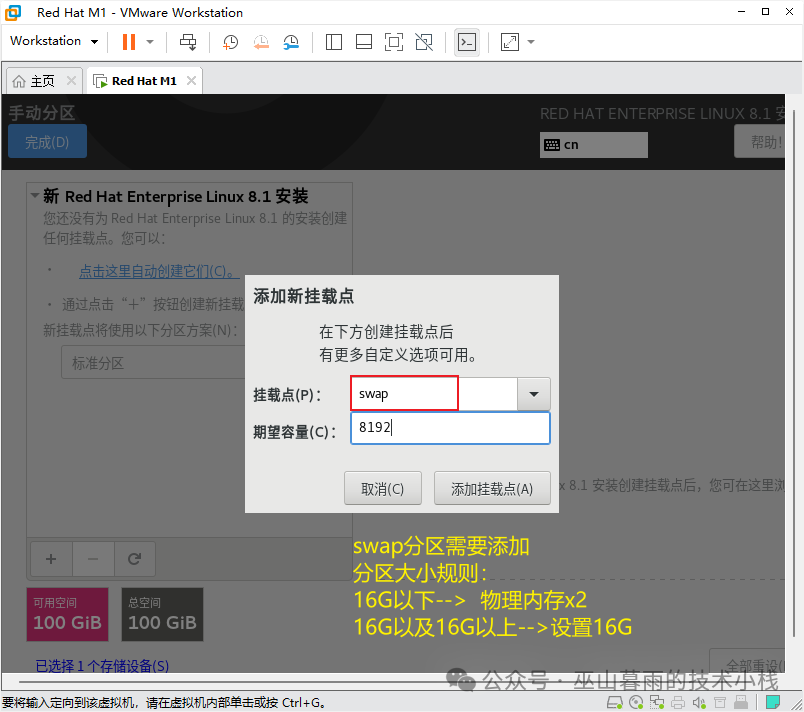The width and height of the screenshot is (804, 712).
Task: Expand the stretch guest dropdown arrow
Action: point(531,42)
